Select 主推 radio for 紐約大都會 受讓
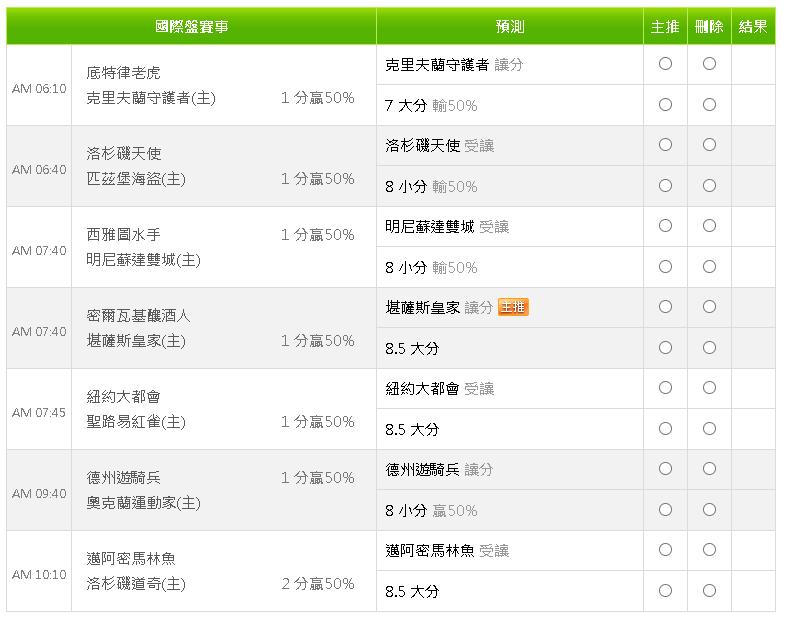The height and width of the screenshot is (621, 786). pos(665,388)
